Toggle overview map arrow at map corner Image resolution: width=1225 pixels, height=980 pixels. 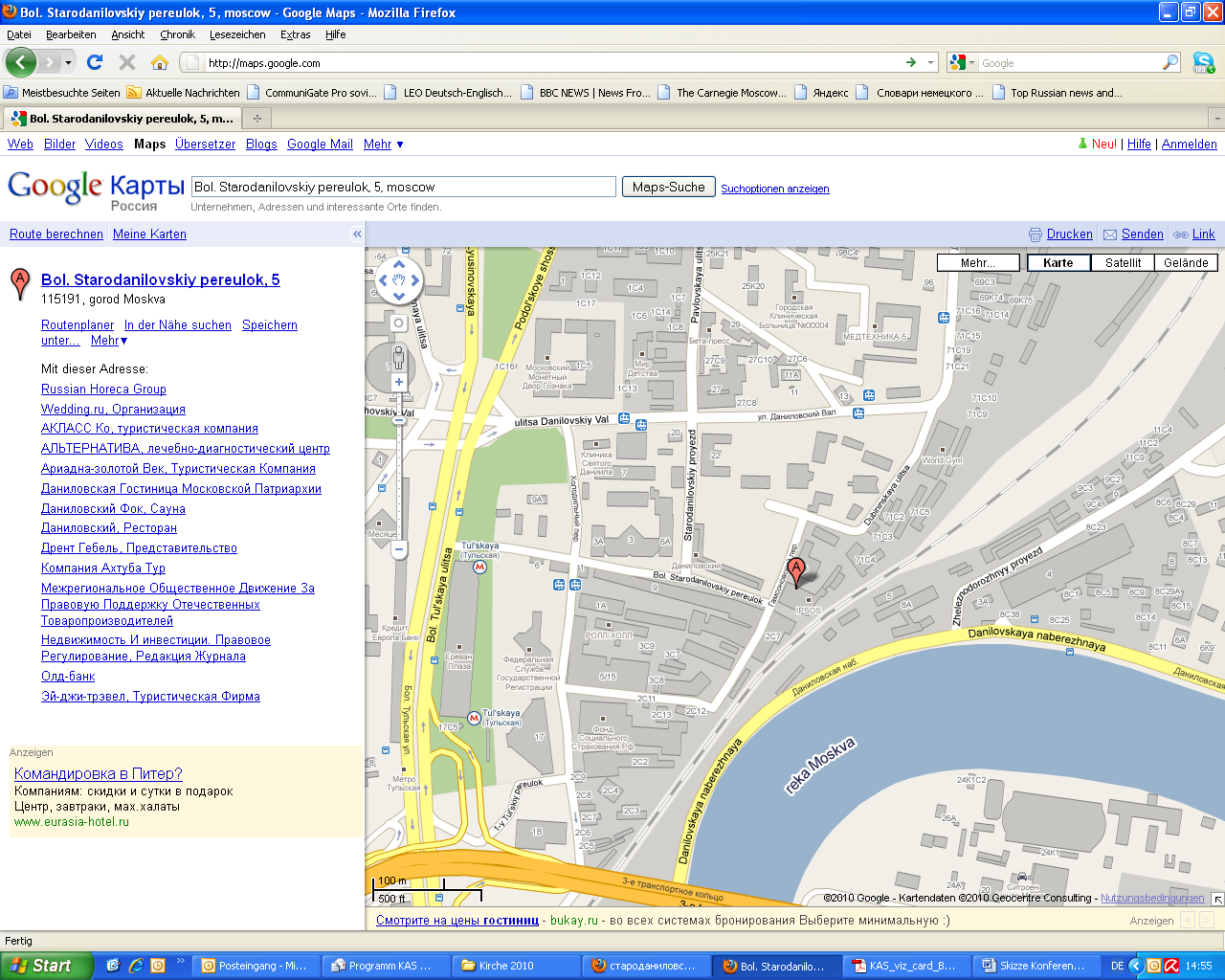1217,899
